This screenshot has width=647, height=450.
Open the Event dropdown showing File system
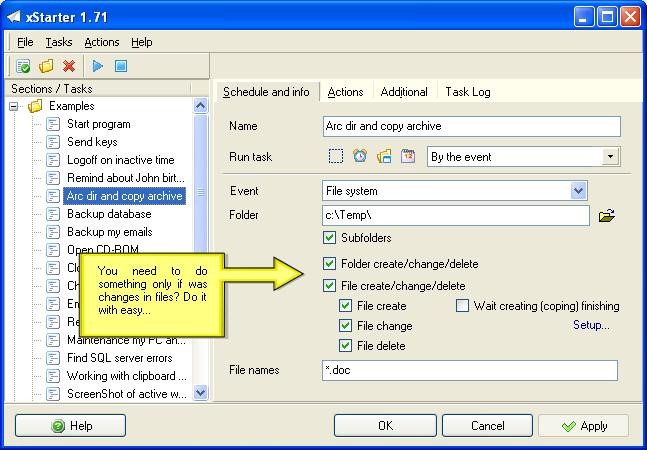[x=578, y=191]
